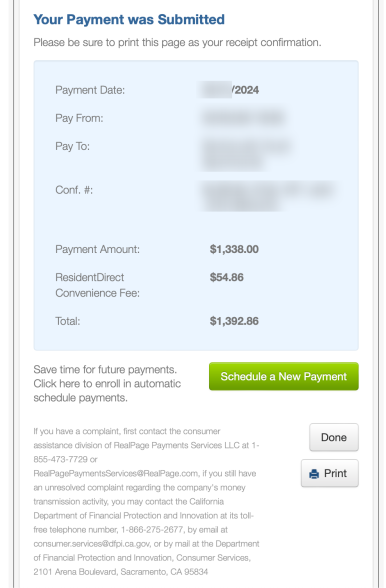The image size is (386, 588).
Task: Click the automatic schedule payments enrollment text
Action: tap(107, 384)
